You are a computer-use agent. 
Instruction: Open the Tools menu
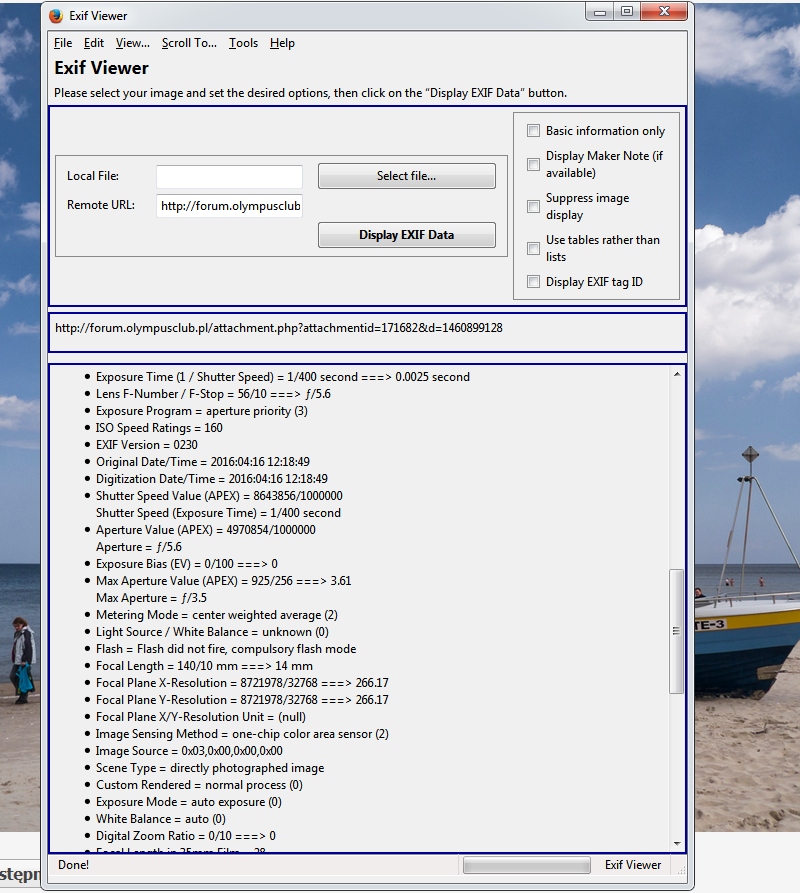pyautogui.click(x=243, y=43)
